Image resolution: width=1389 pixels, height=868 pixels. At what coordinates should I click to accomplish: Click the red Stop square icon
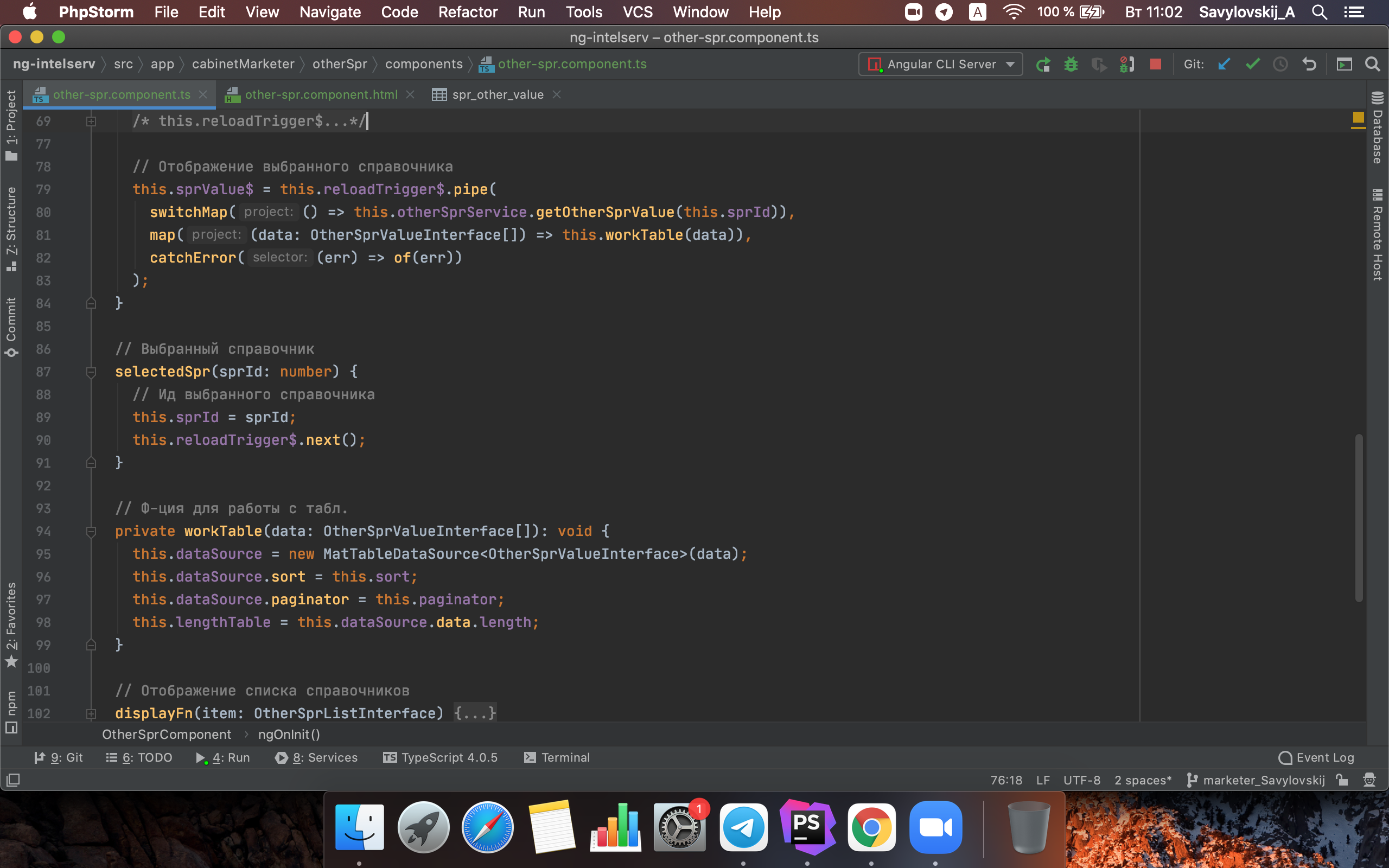click(x=1155, y=65)
